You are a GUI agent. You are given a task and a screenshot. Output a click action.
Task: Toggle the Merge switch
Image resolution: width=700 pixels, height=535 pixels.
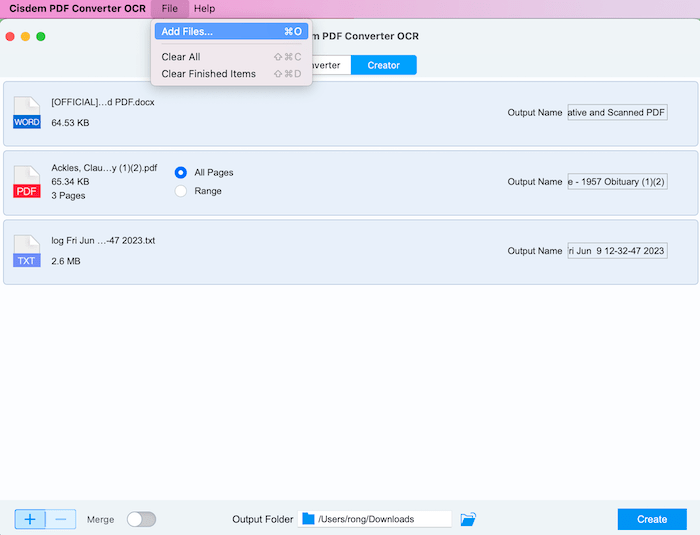(141, 519)
